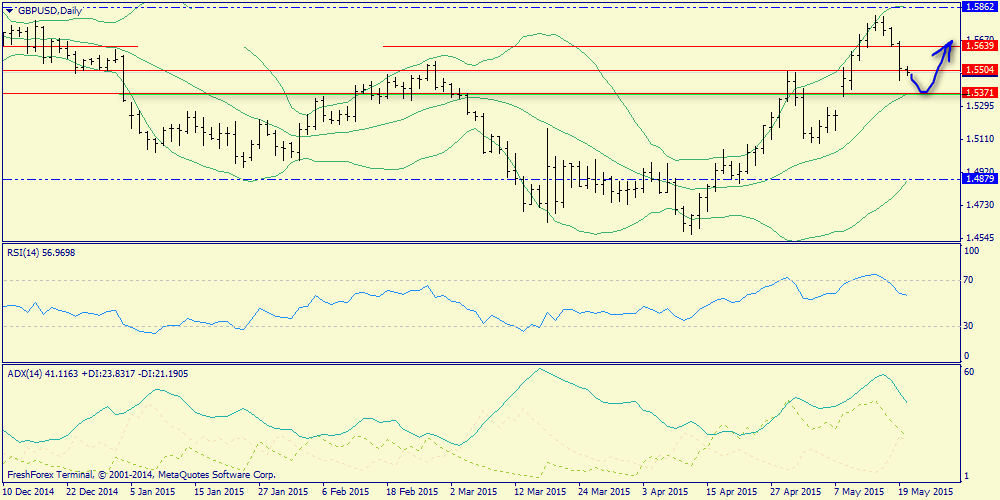
Task: Click the 1.5371 red price label
Action: point(977,93)
